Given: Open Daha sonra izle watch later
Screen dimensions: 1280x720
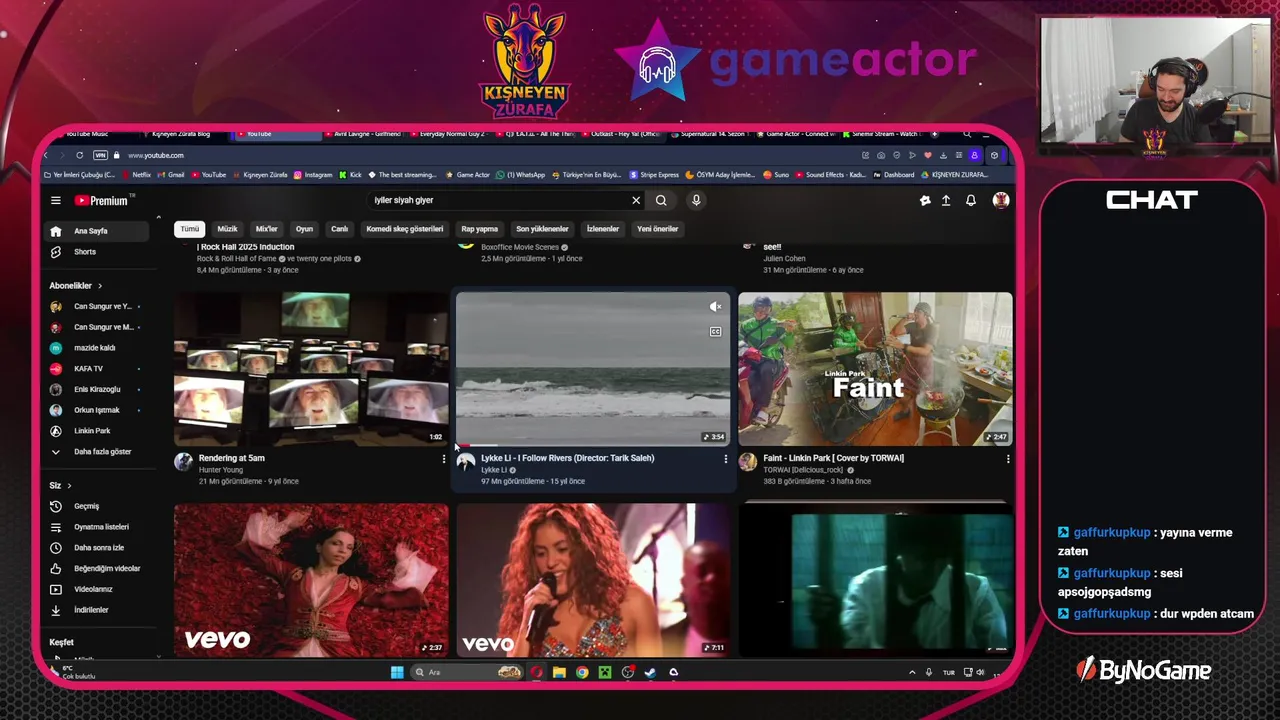Looking at the screenshot, I should pos(95,548).
